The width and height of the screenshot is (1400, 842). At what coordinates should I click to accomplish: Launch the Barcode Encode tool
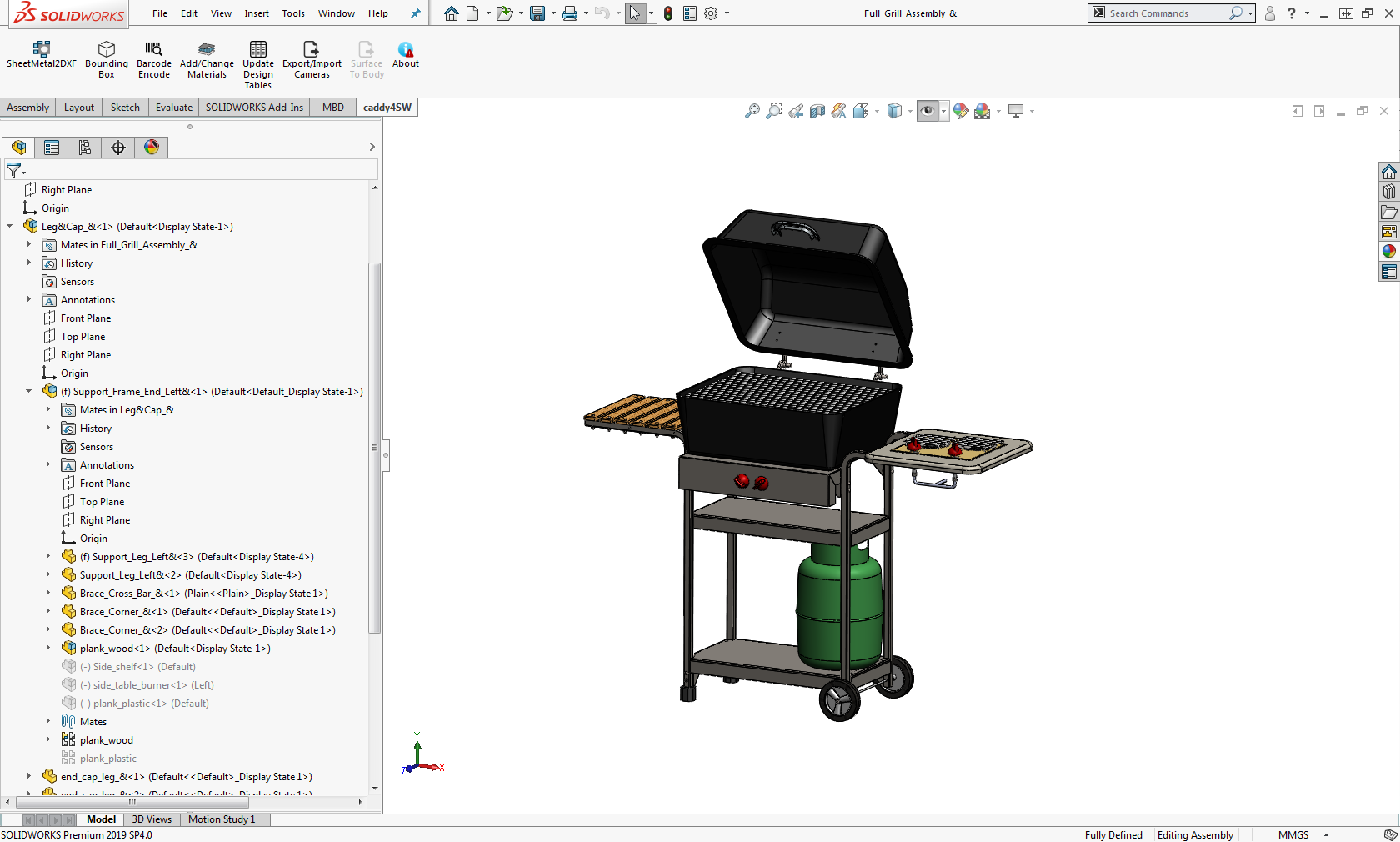[x=154, y=49]
